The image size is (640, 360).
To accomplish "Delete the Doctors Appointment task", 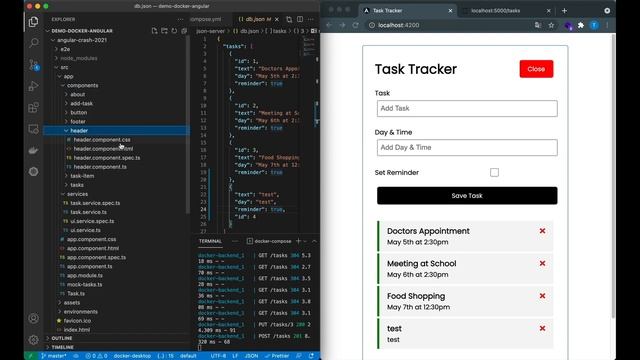I will pyautogui.click(x=542, y=231).
